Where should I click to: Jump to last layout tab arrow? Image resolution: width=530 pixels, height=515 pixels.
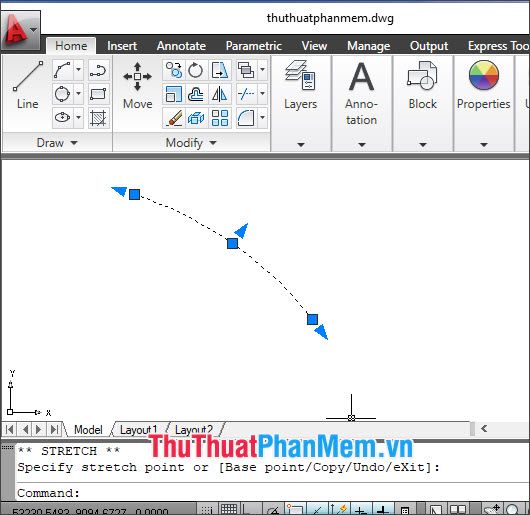[x=54, y=430]
